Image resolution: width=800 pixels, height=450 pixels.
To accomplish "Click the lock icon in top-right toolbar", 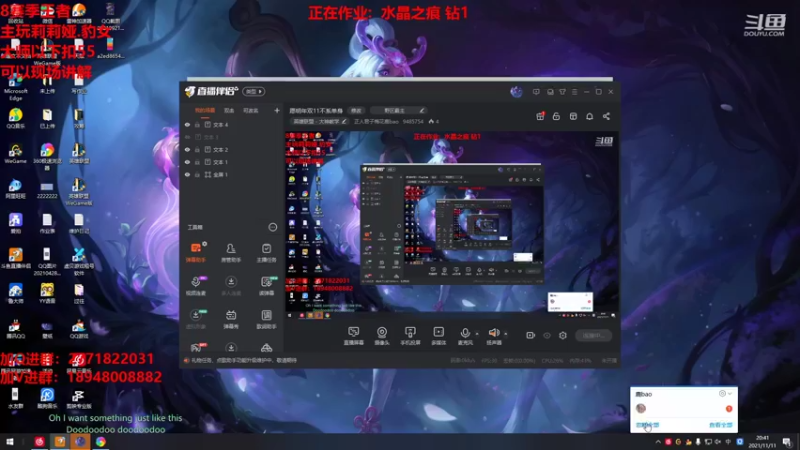I will pos(556,116).
